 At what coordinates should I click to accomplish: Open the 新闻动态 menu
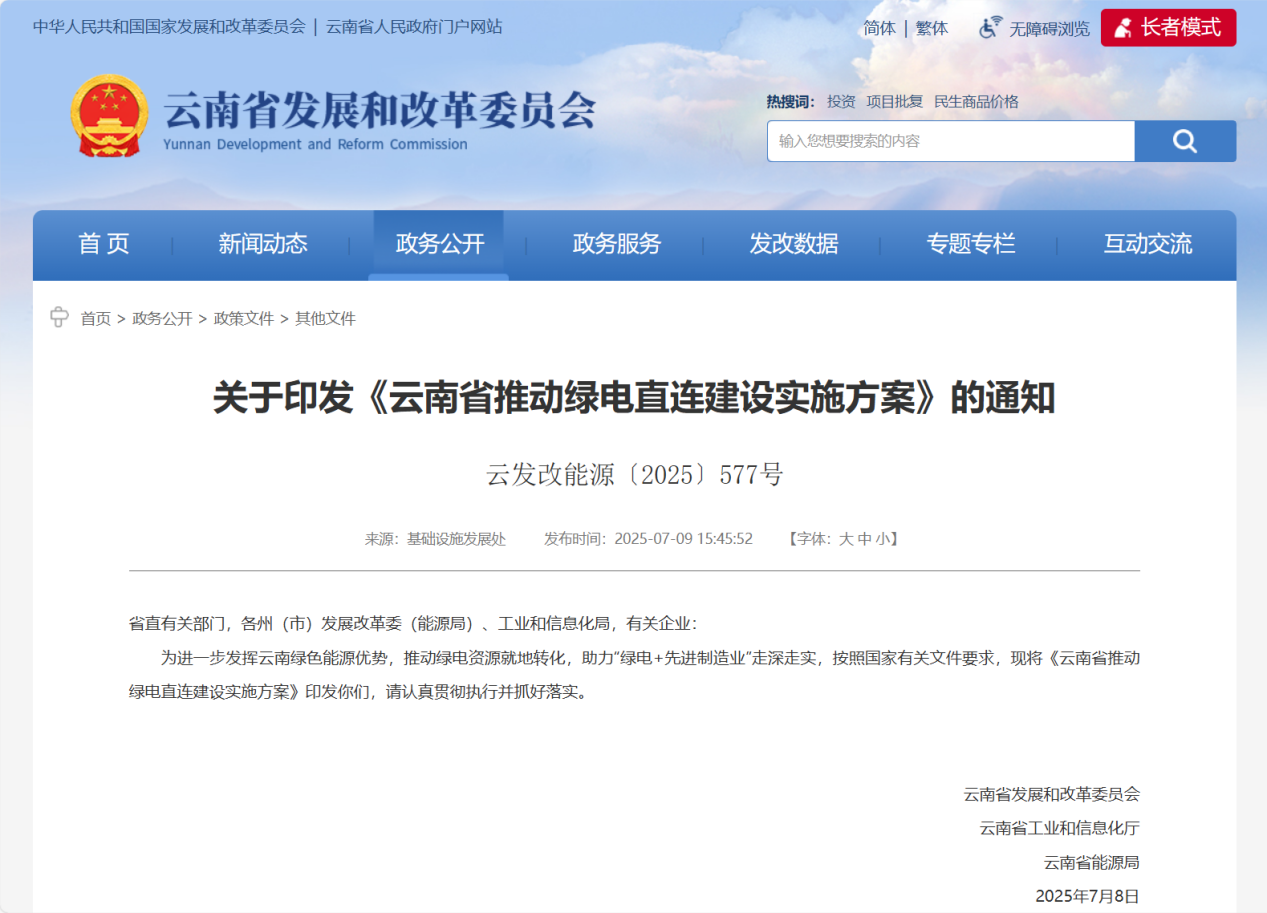coord(263,244)
